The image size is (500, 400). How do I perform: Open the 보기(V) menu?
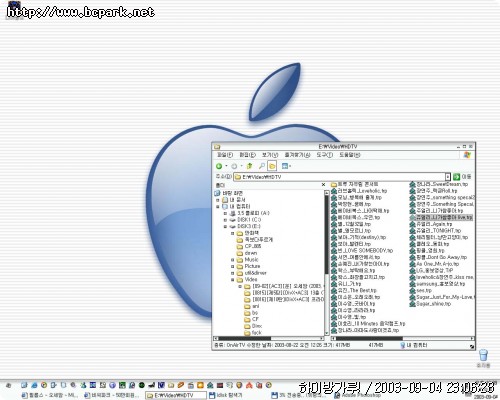[270, 155]
